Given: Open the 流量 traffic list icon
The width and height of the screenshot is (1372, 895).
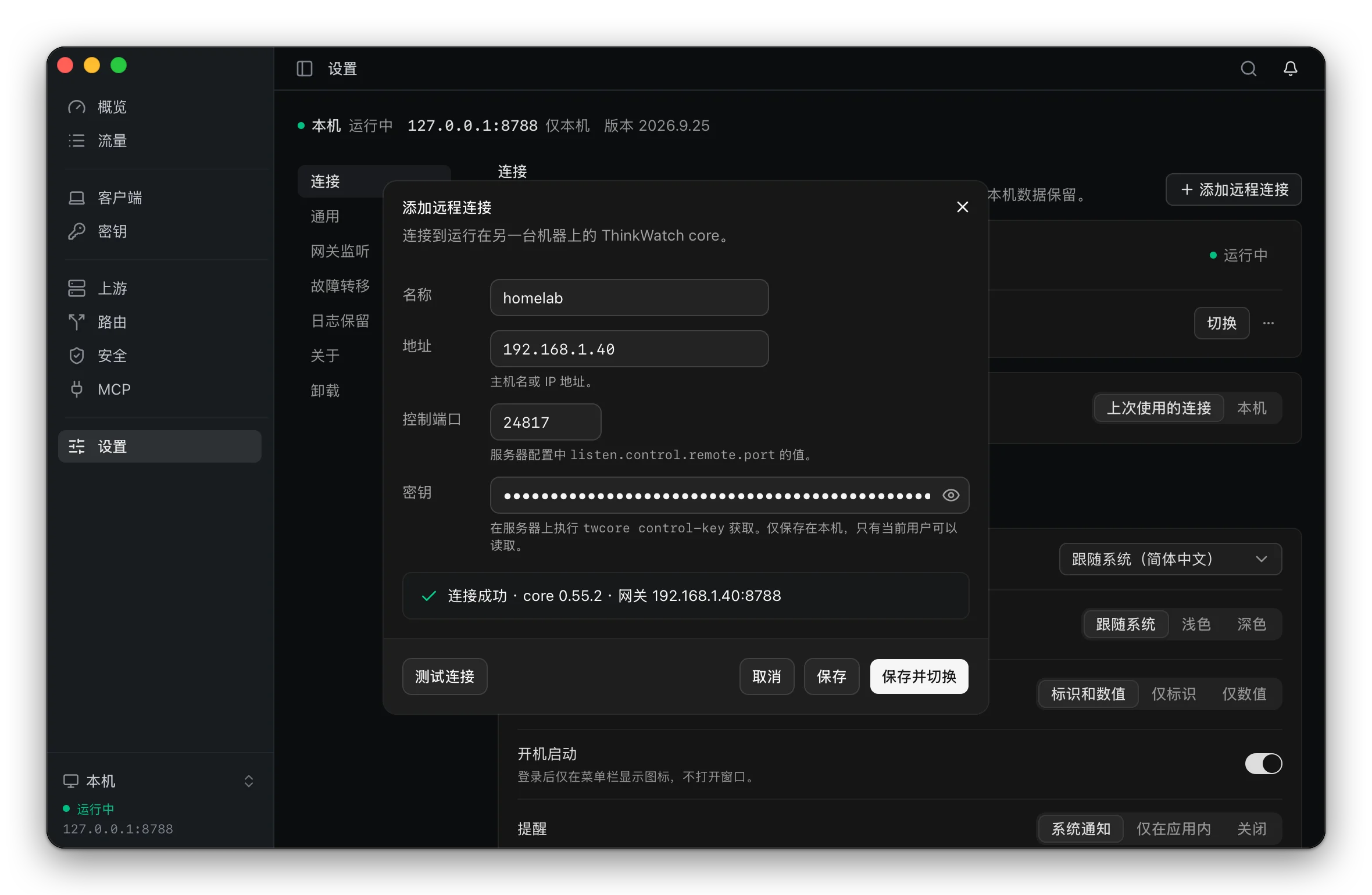Looking at the screenshot, I should (x=77, y=141).
